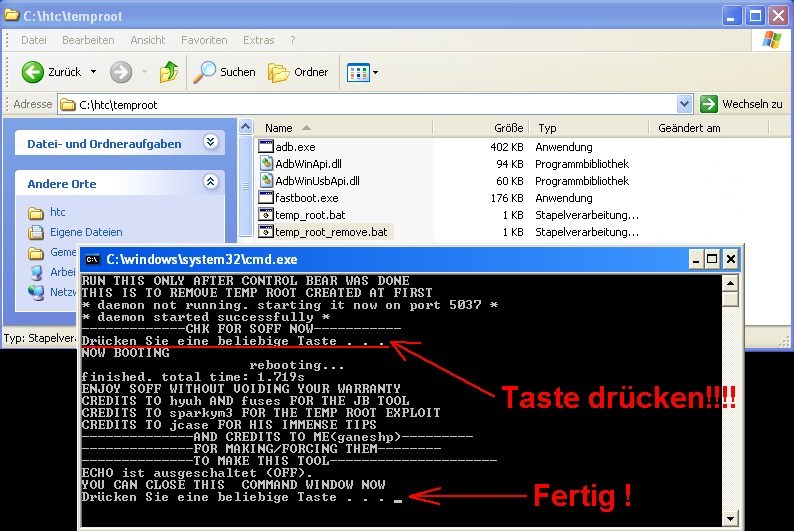The height and width of the screenshot is (531, 794).
Task: Toggle the Ordner folders pane
Action: (300, 72)
